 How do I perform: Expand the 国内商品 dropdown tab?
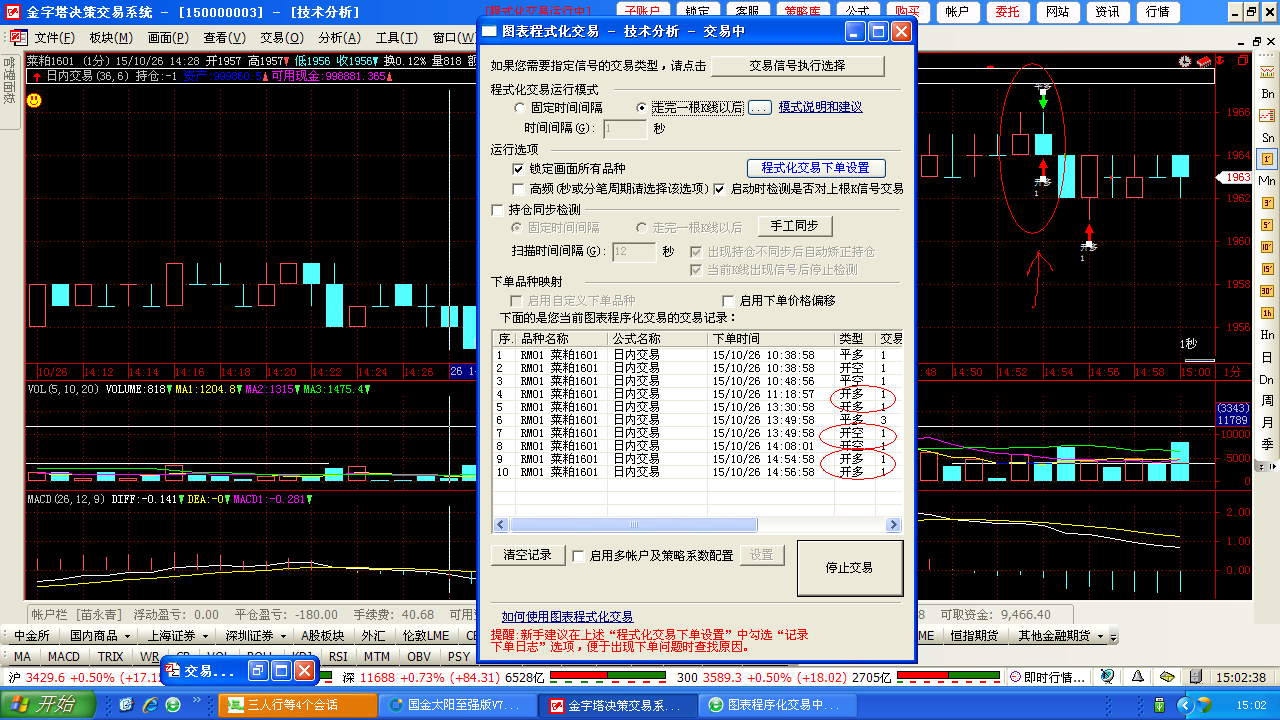point(100,636)
